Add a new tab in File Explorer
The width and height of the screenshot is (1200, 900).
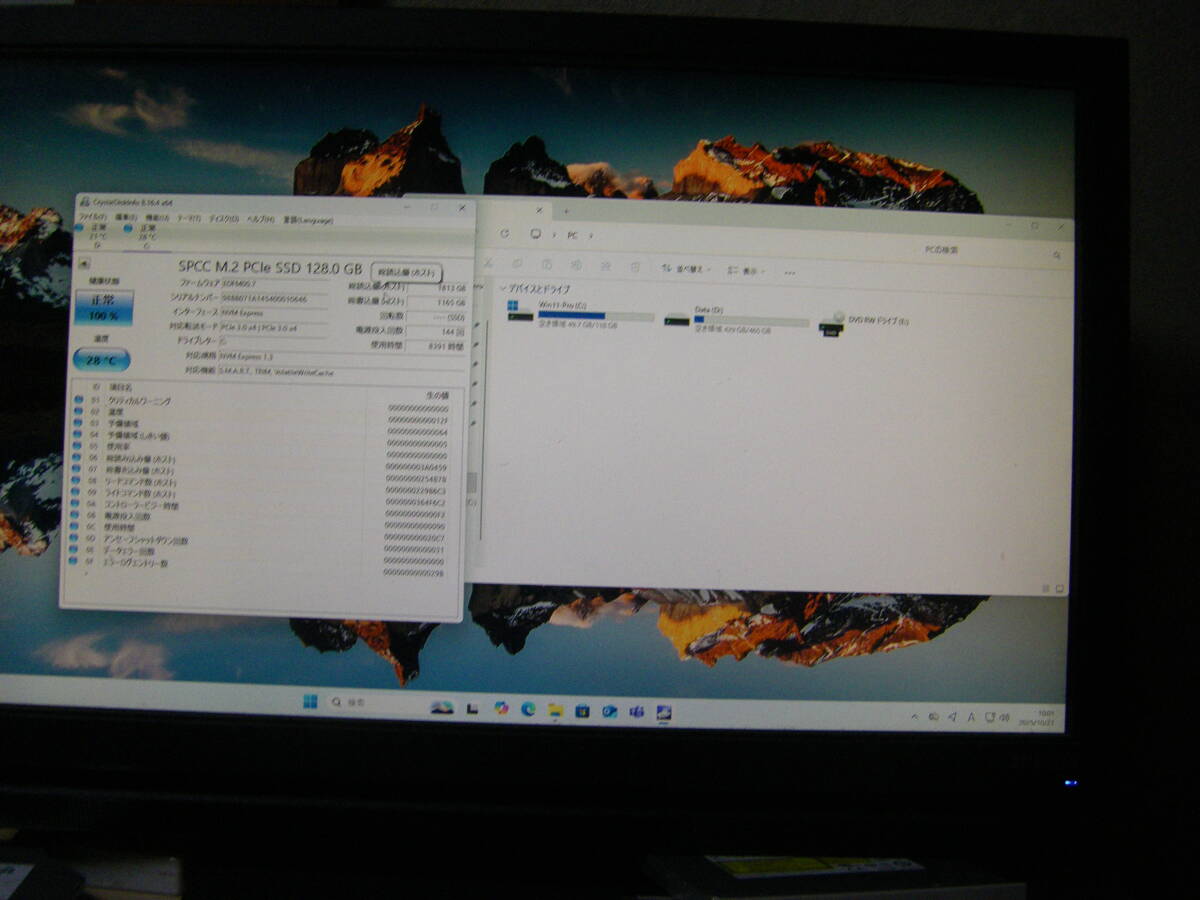click(566, 211)
